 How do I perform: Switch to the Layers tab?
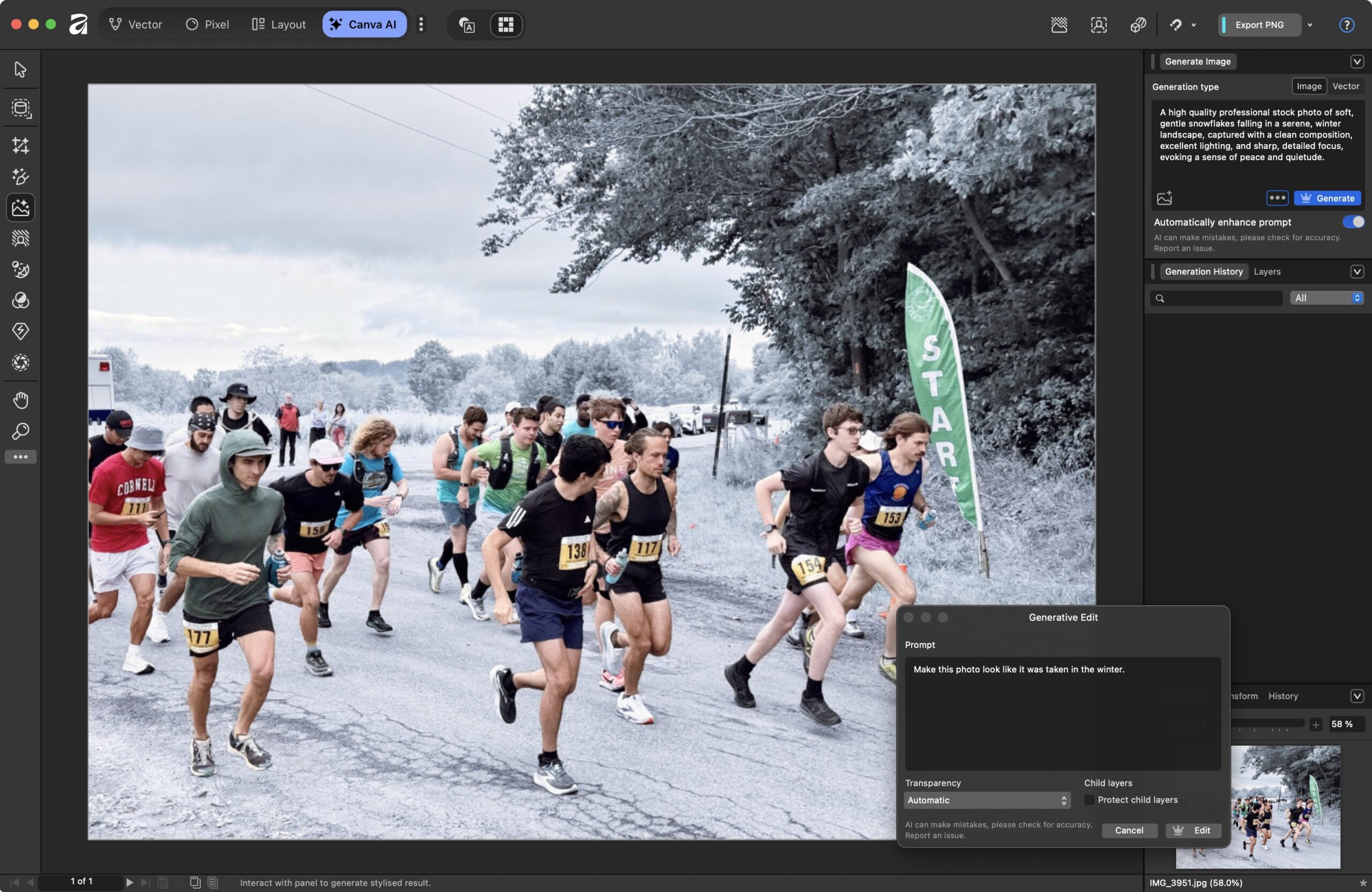[x=1266, y=272]
